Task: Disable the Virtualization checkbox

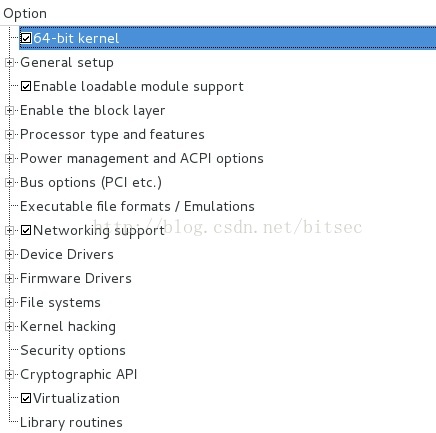Action: pyautogui.click(x=26, y=398)
